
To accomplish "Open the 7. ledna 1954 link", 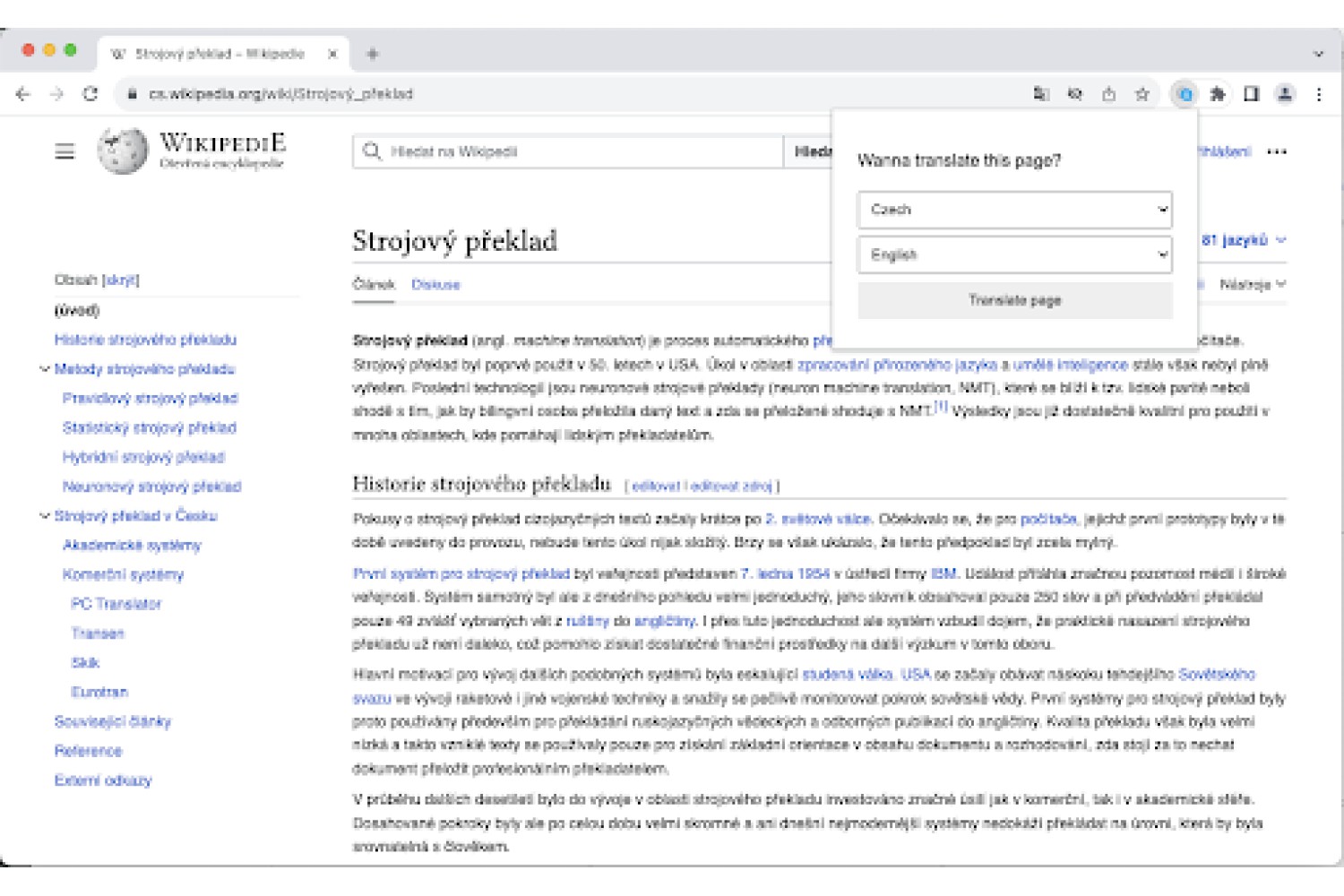I will (x=785, y=573).
